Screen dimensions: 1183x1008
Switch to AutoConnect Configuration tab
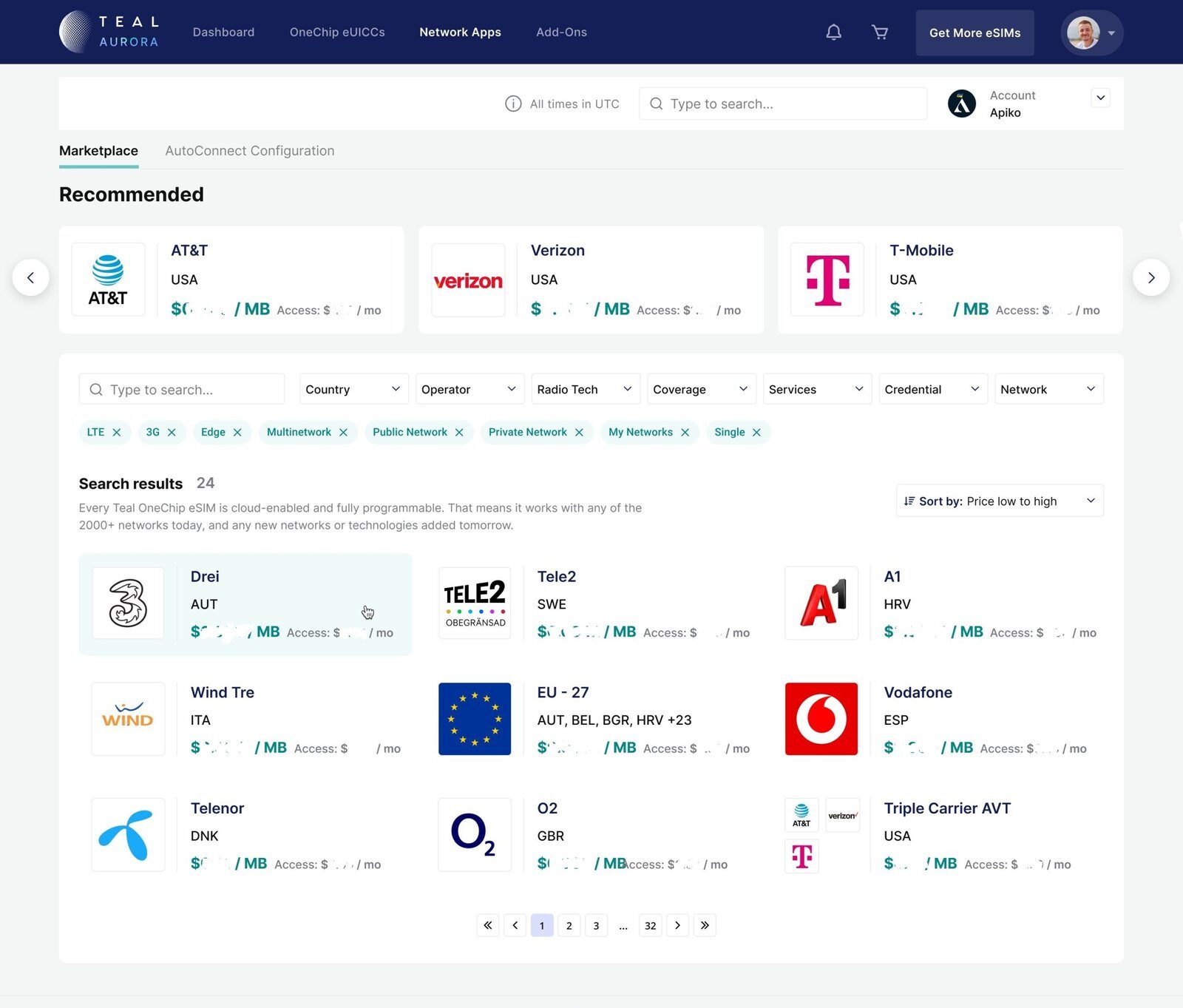[x=249, y=151]
